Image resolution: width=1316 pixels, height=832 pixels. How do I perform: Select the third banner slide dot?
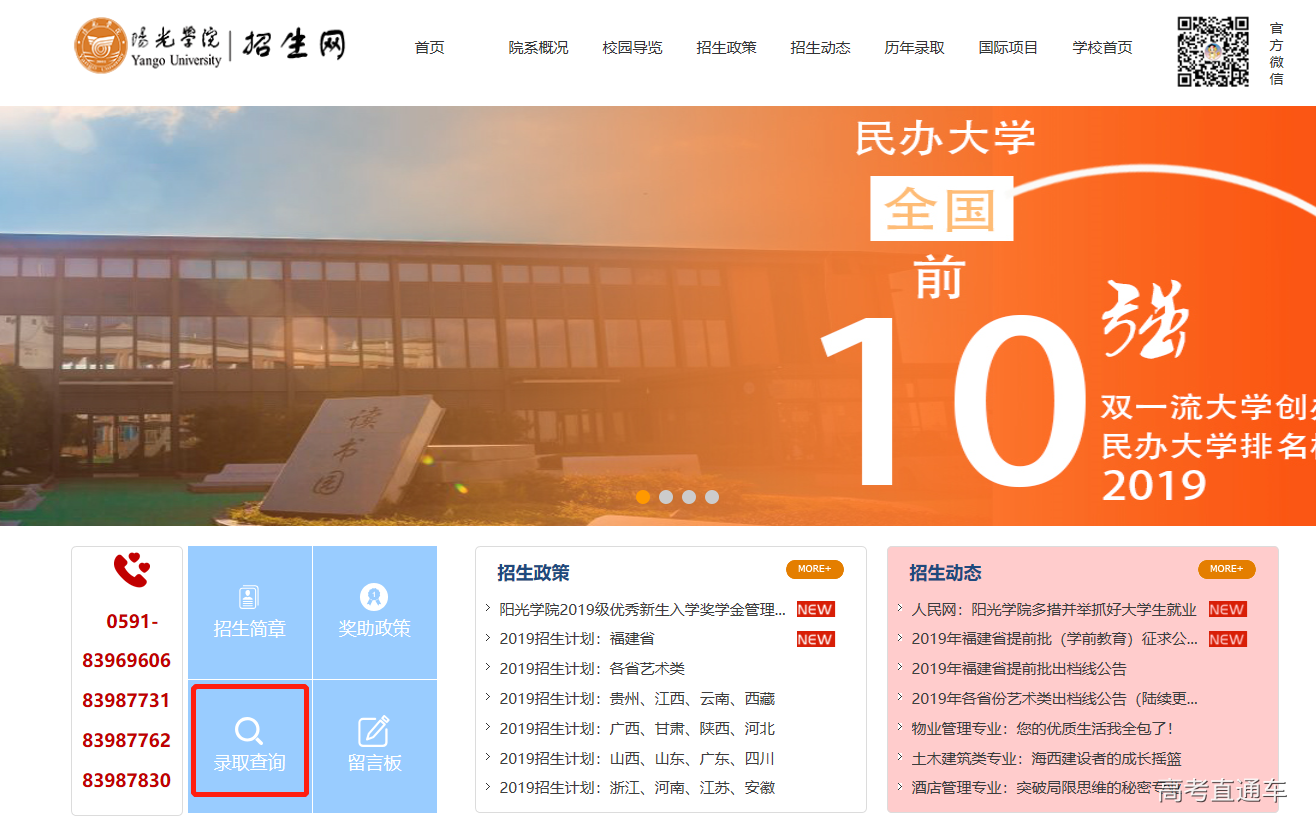[689, 497]
